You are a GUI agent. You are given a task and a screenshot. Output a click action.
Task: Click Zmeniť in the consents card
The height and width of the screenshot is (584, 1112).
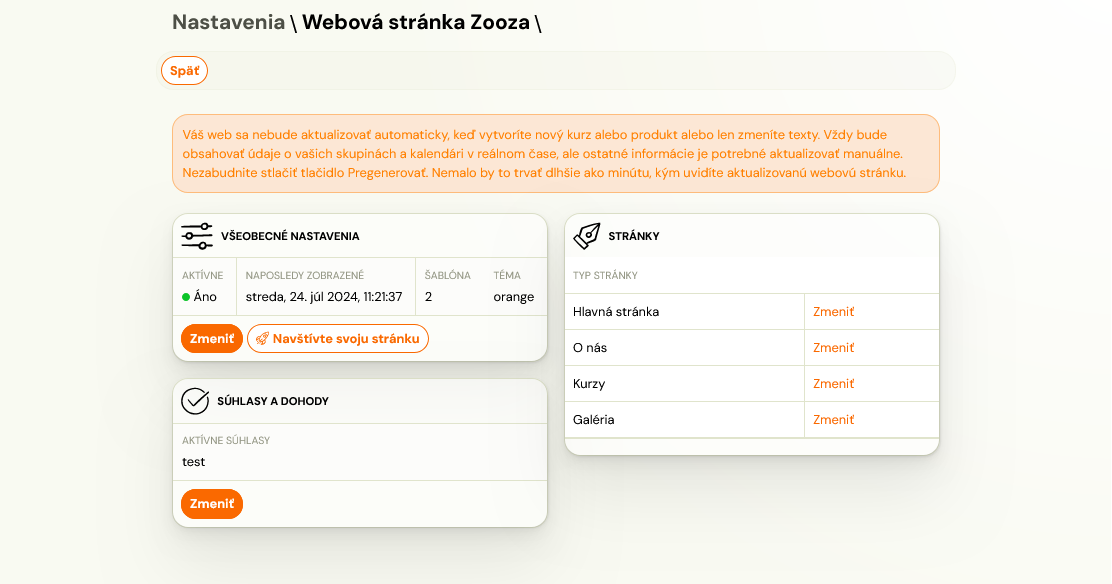[211, 504]
